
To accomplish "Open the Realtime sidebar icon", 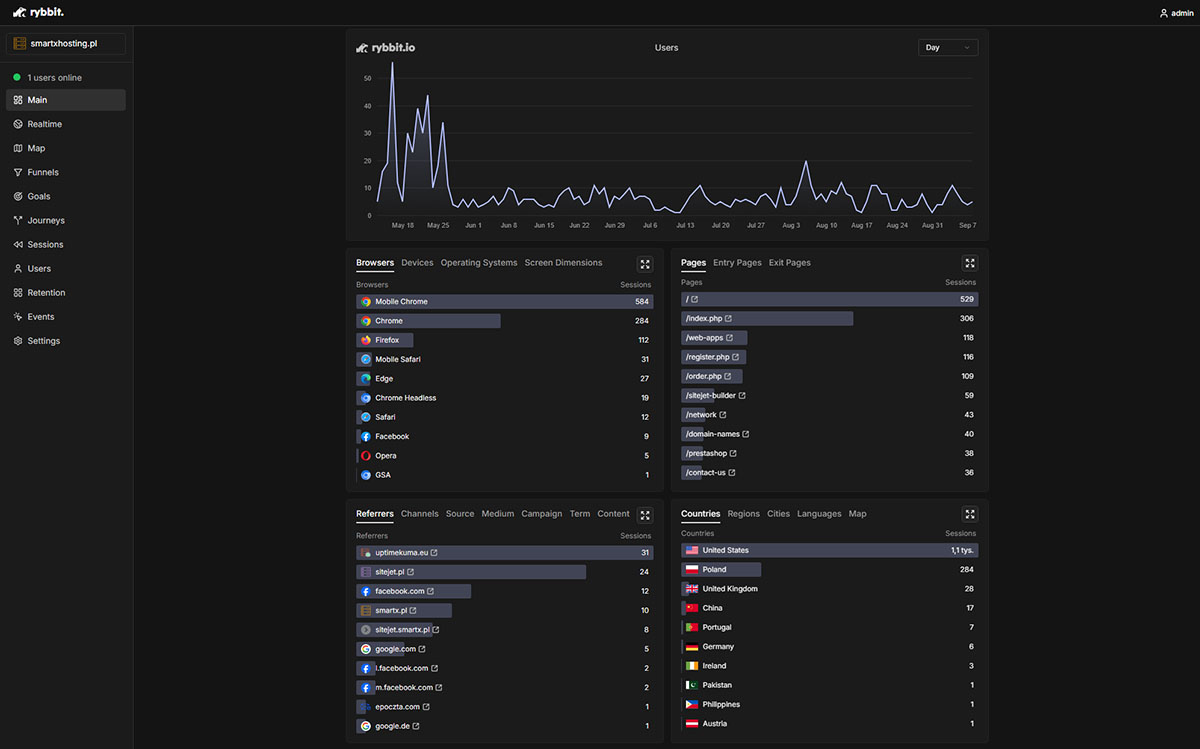I will 18,124.
